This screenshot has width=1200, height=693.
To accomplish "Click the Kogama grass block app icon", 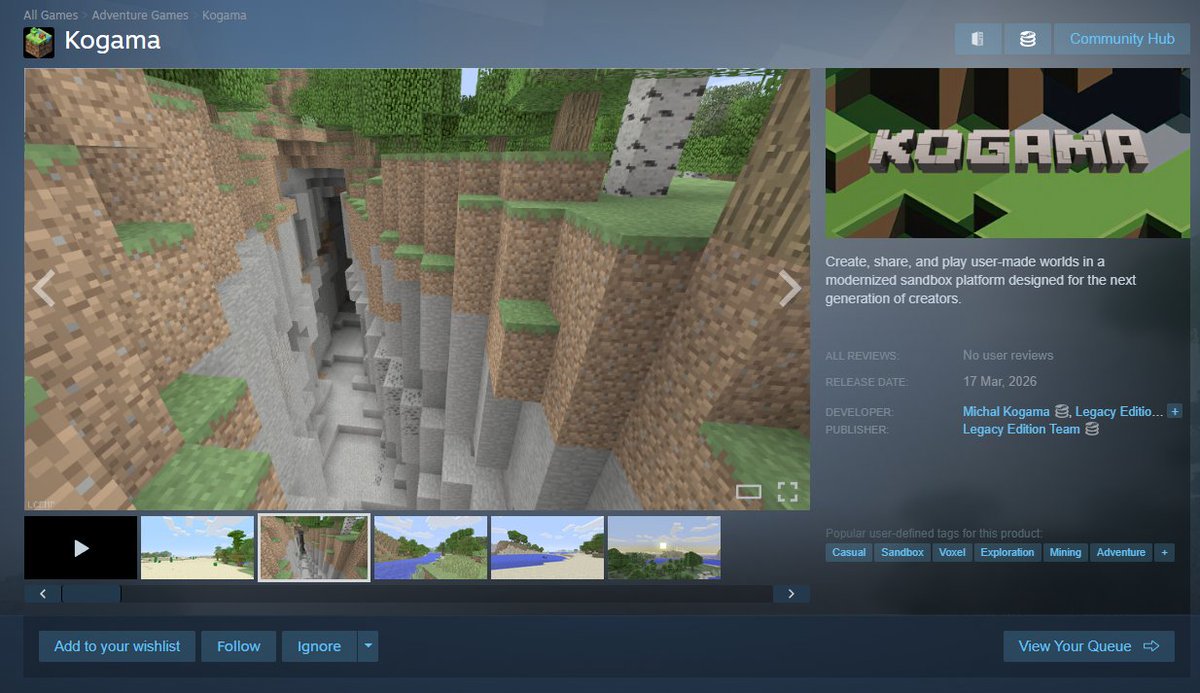I will tap(39, 42).
